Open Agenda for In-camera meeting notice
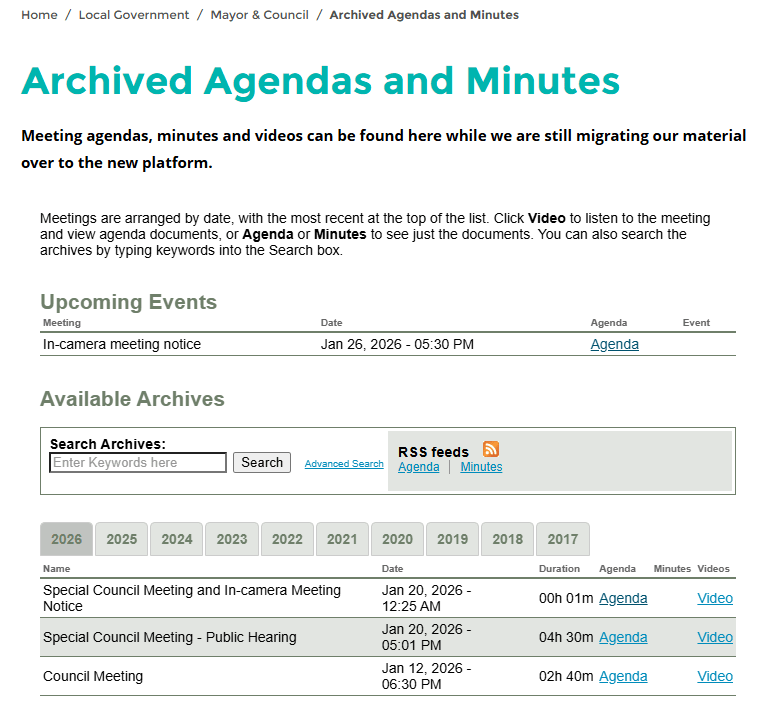Screen dimensions: 784x704 pyautogui.click(x=614, y=345)
